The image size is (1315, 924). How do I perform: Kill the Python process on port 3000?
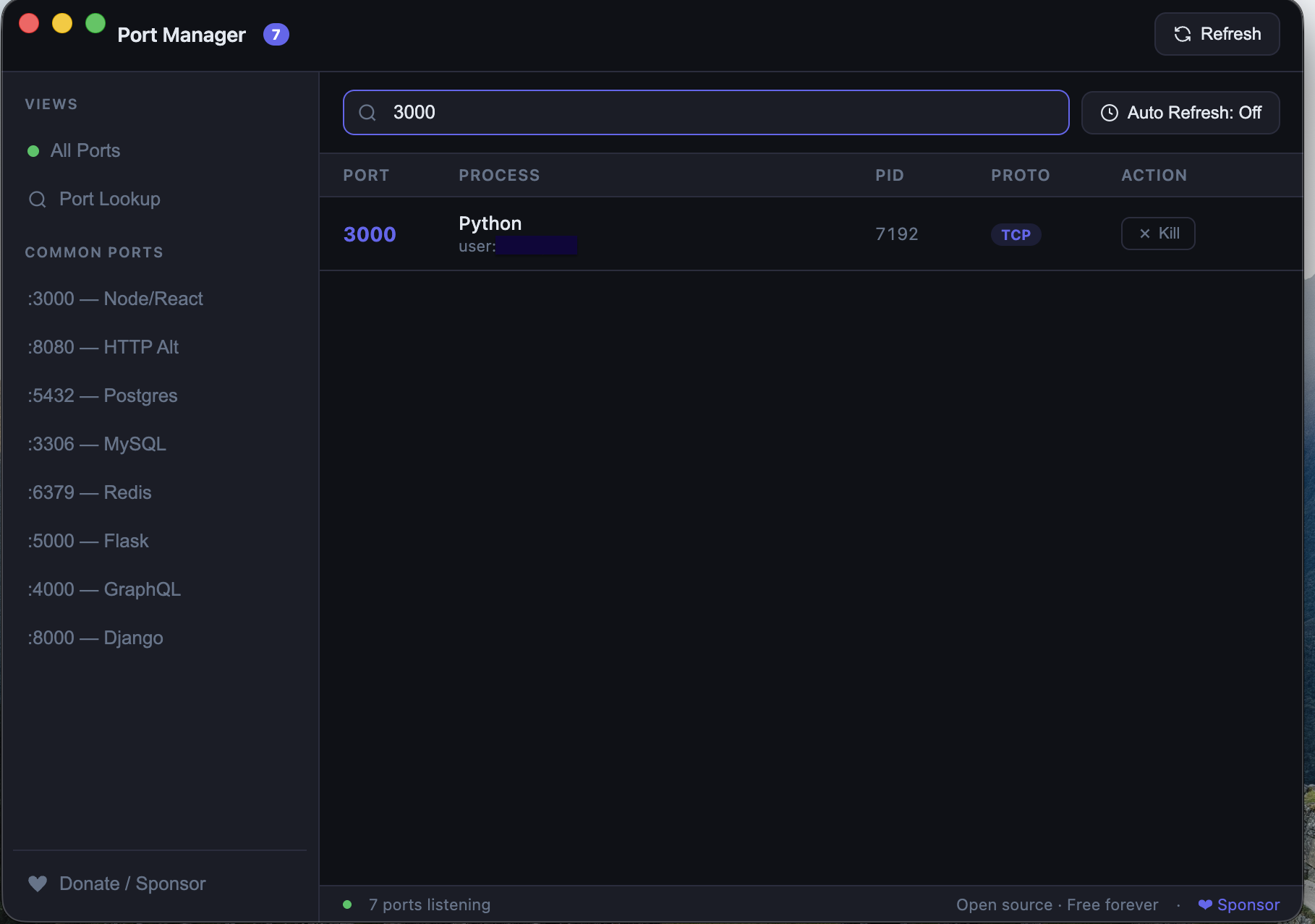click(x=1157, y=233)
